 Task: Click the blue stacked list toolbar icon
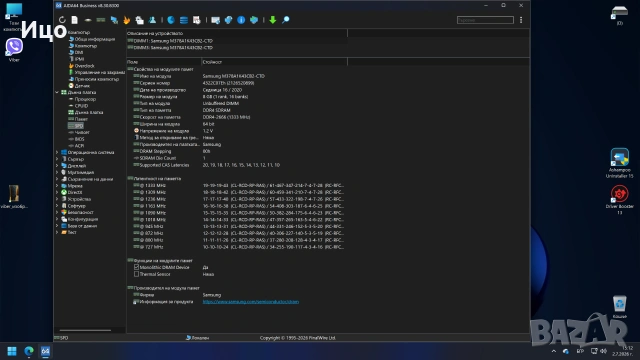click(x=184, y=20)
